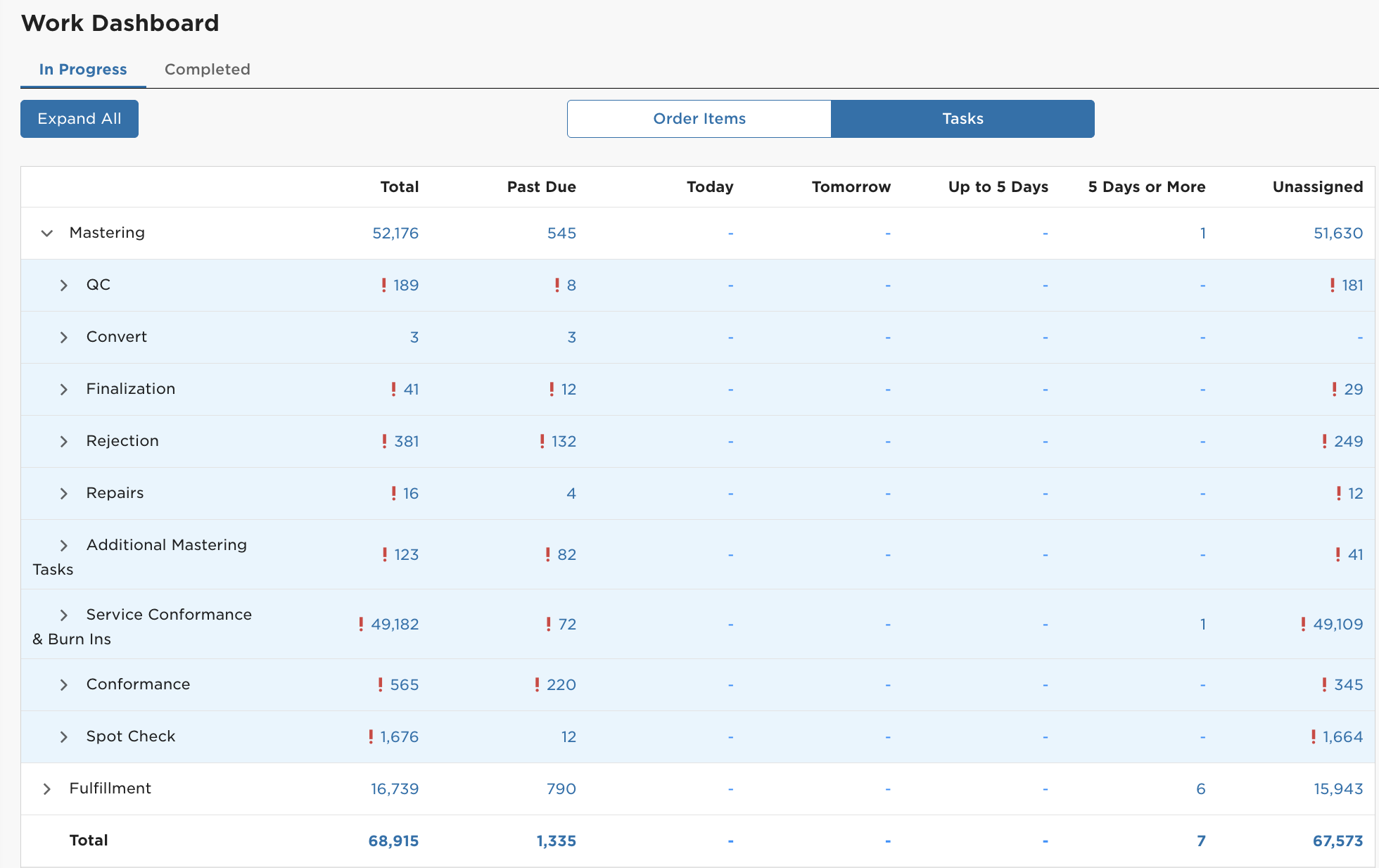Screen dimensions: 1379x868
Task: Expand the Conformance row chevron
Action: tap(63, 684)
